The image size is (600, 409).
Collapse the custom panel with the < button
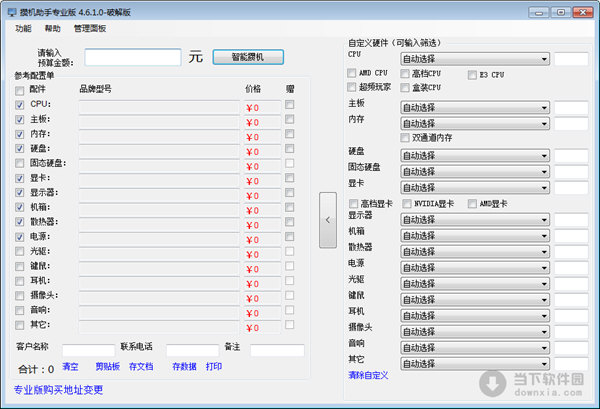pos(328,220)
